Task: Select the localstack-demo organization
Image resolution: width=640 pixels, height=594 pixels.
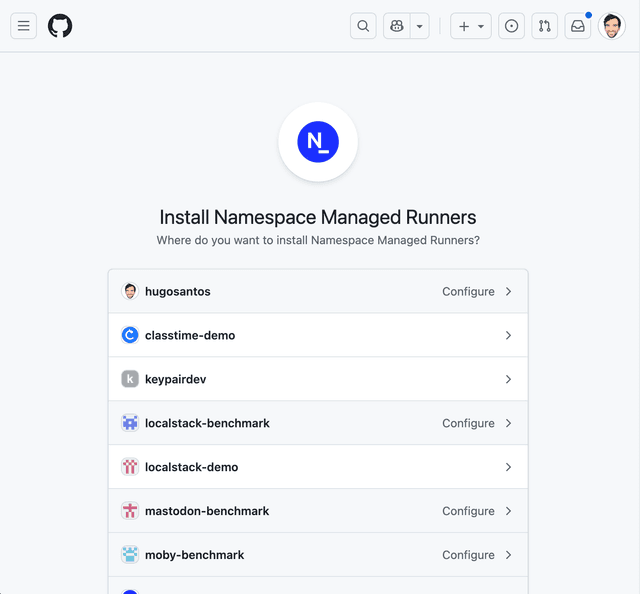Action: [191, 467]
